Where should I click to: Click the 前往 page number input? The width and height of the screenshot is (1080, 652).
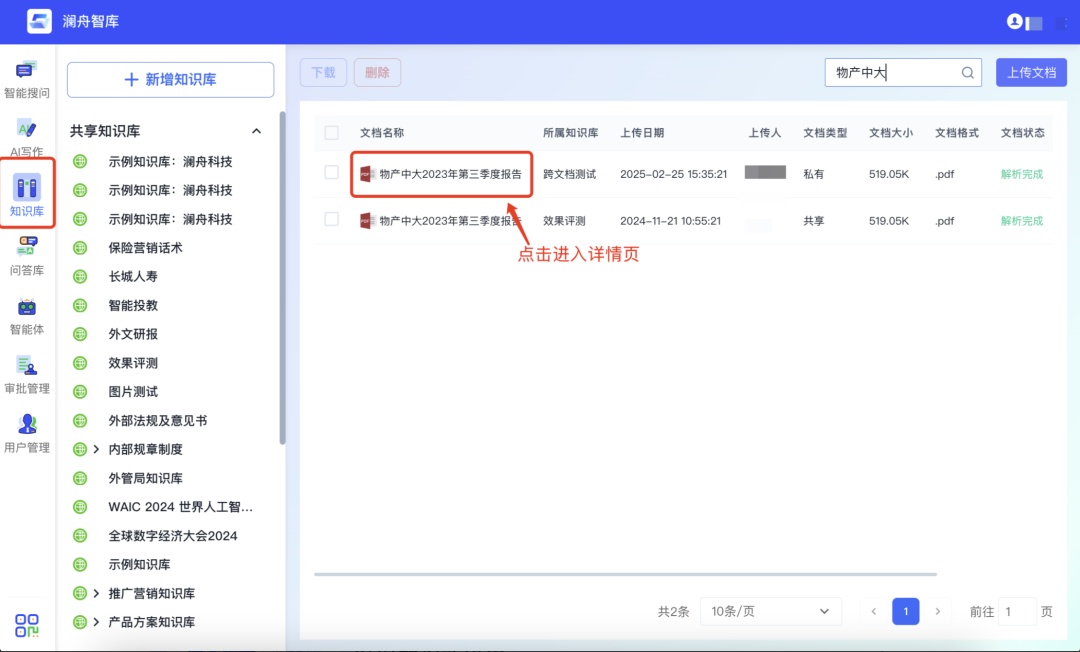coord(1017,611)
